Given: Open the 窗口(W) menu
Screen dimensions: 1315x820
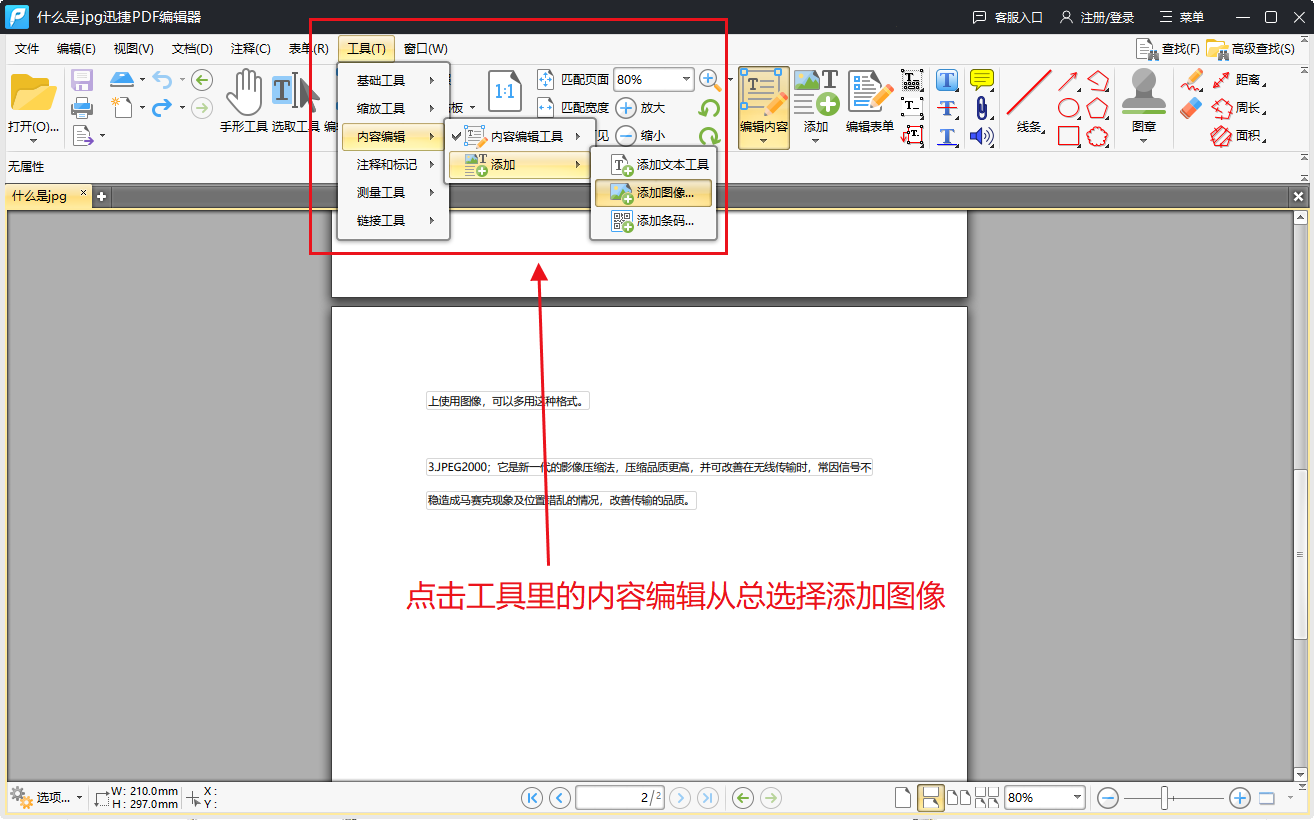Looking at the screenshot, I should pyautogui.click(x=426, y=48).
